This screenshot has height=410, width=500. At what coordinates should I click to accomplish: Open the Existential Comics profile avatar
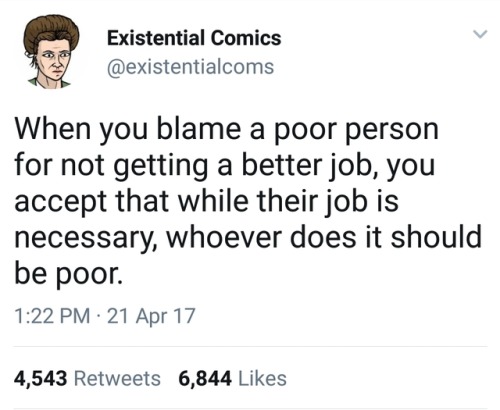click(x=51, y=52)
